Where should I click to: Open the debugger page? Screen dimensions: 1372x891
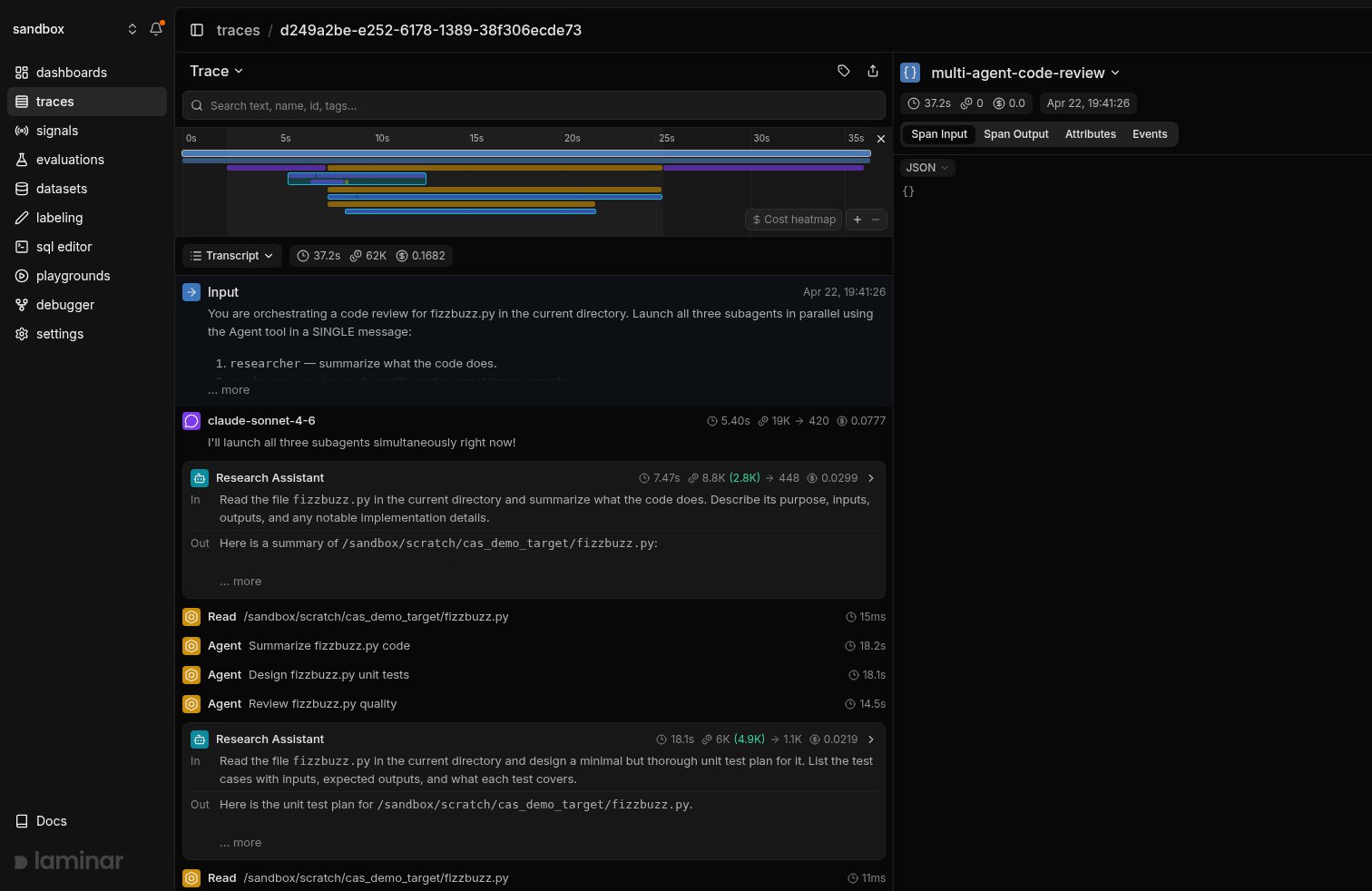pos(87,305)
